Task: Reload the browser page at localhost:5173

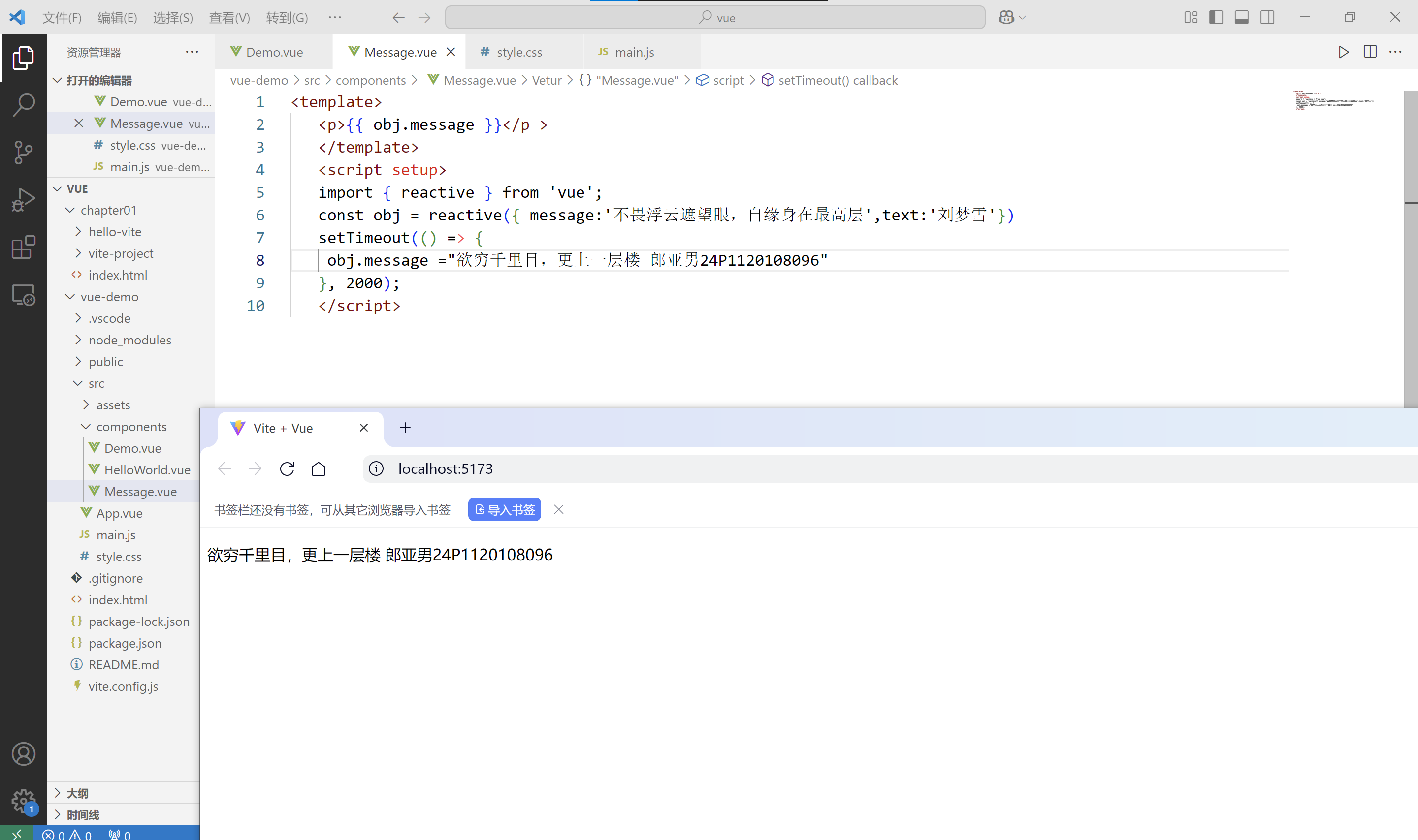Action: (287, 468)
